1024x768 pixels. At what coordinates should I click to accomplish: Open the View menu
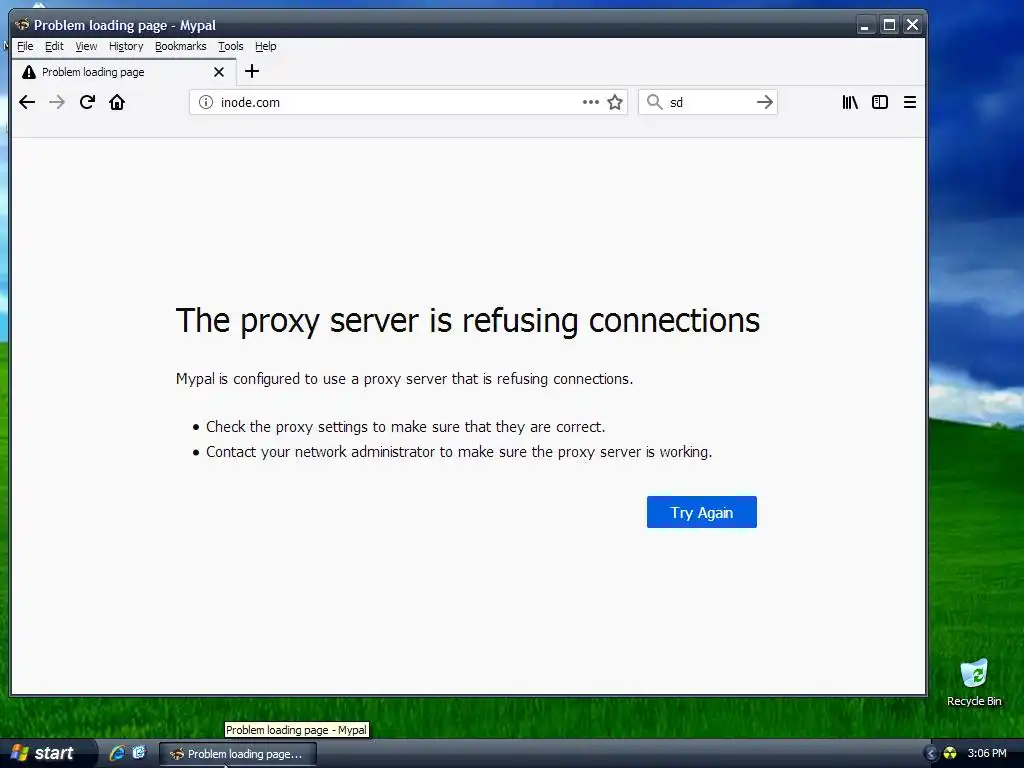(86, 46)
